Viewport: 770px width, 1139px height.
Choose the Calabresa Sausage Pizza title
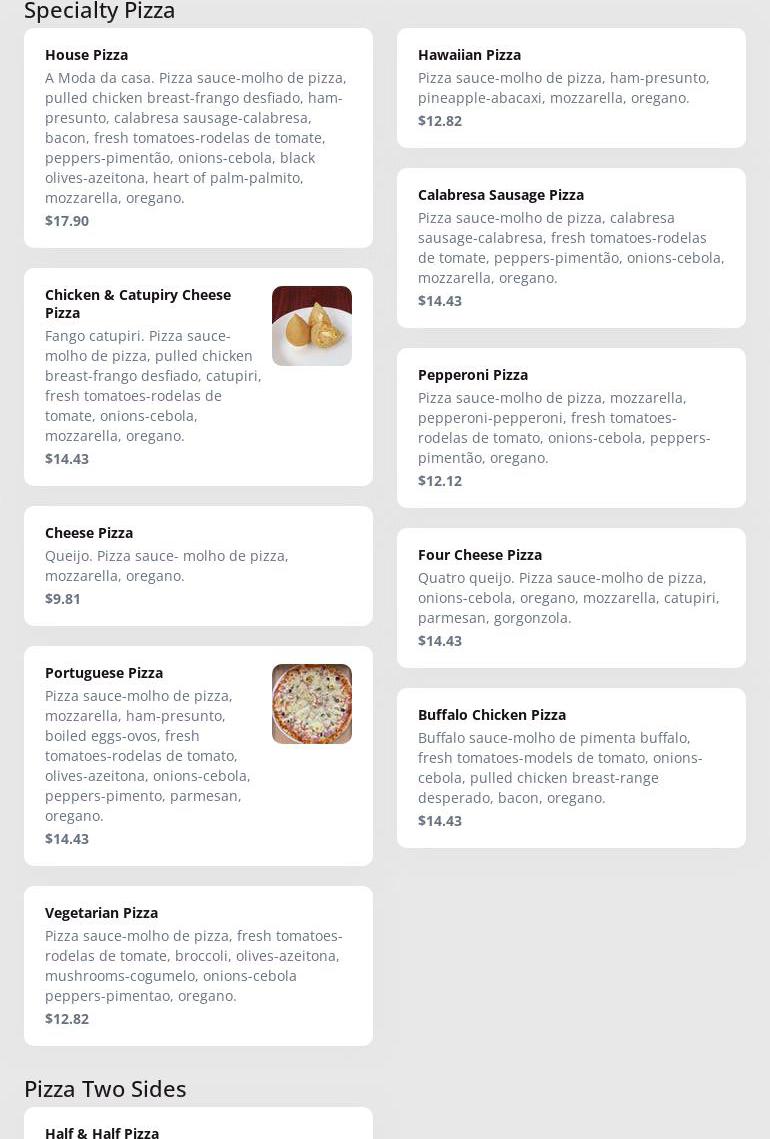(x=500, y=195)
